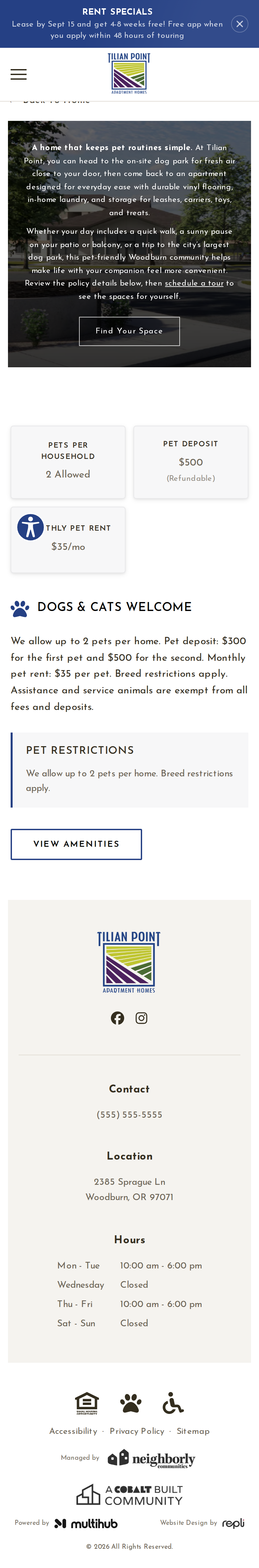The height and width of the screenshot is (1568, 259).
Task: Visit the Facebook page icon
Action: click(117, 1018)
